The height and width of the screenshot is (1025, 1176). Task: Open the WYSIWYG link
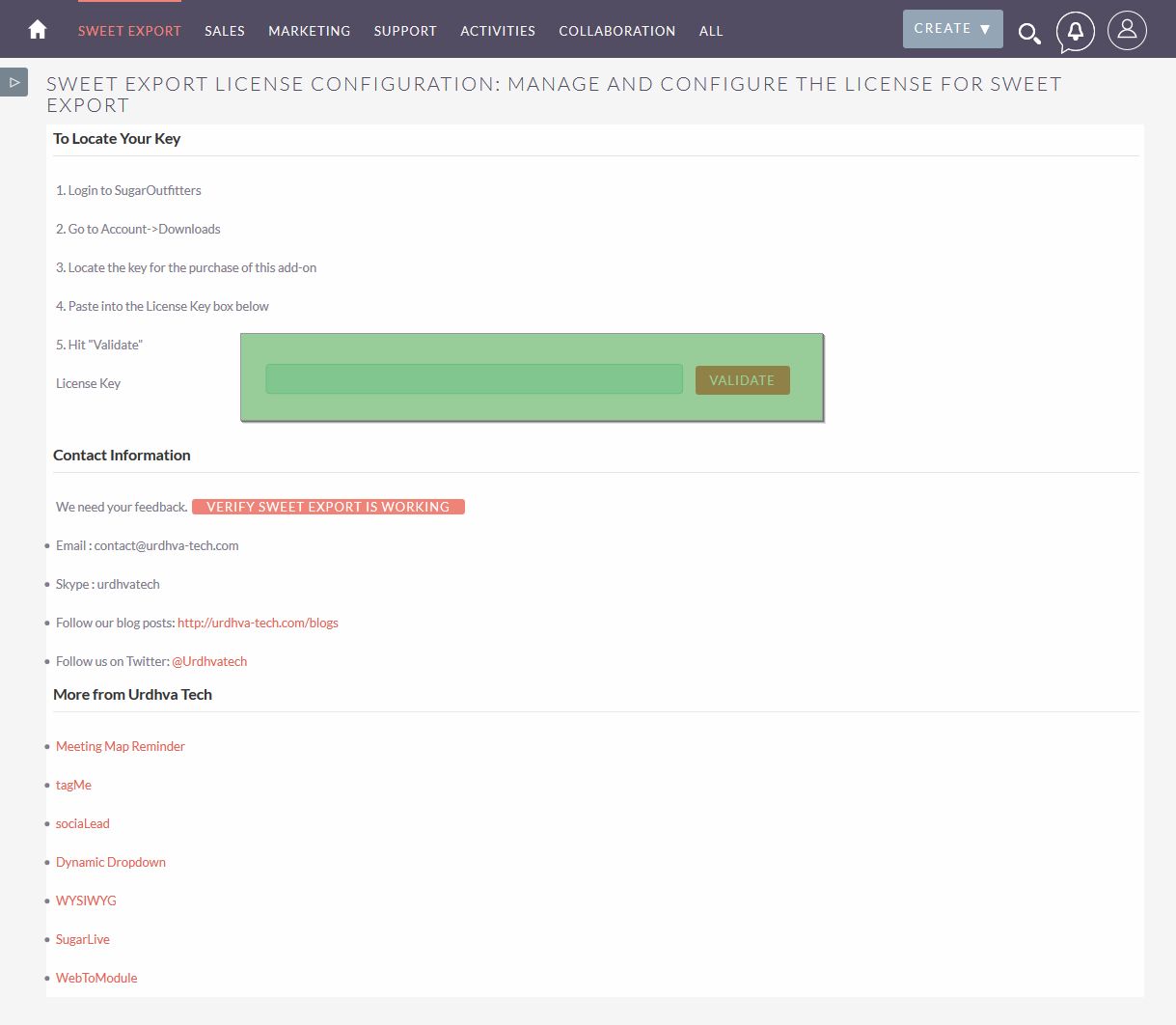[x=86, y=900]
